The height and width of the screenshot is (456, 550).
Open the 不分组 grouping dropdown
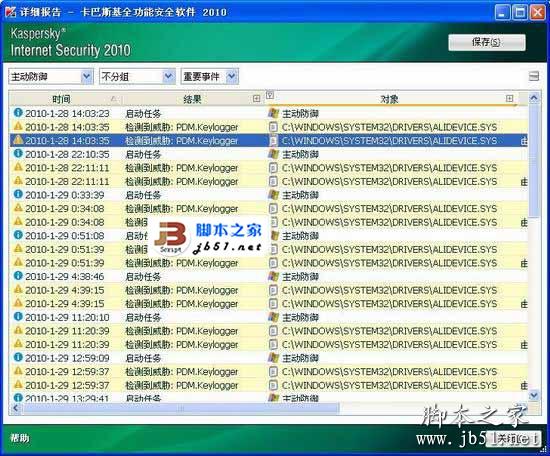[x=137, y=76]
